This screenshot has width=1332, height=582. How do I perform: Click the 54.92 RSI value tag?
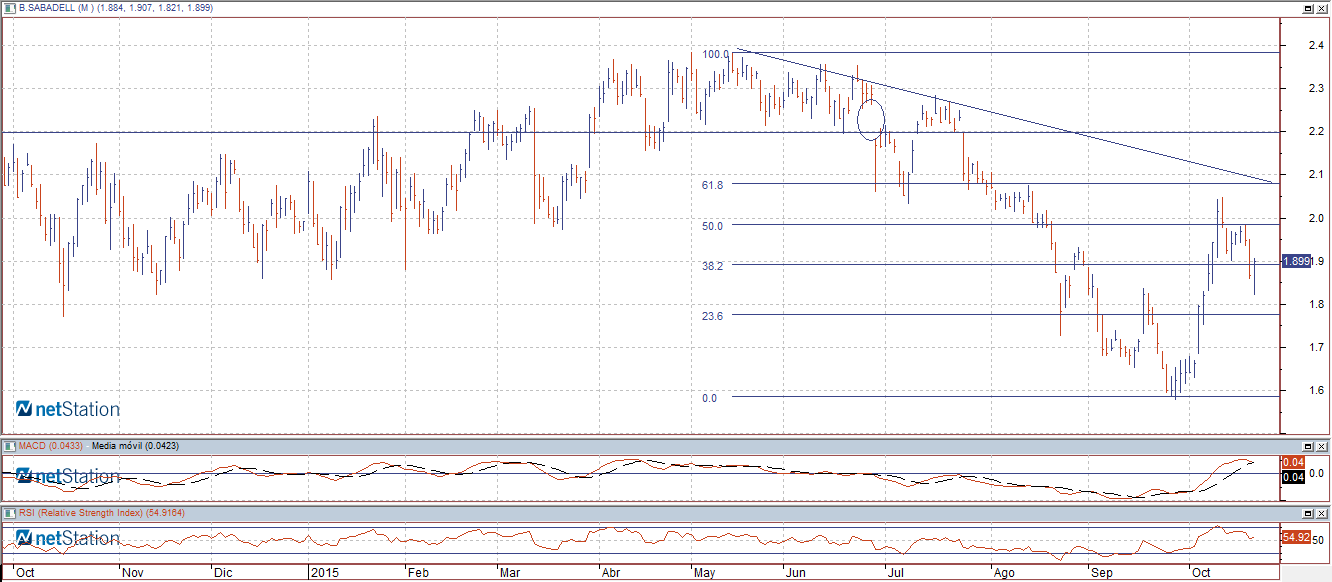[x=1296, y=537]
